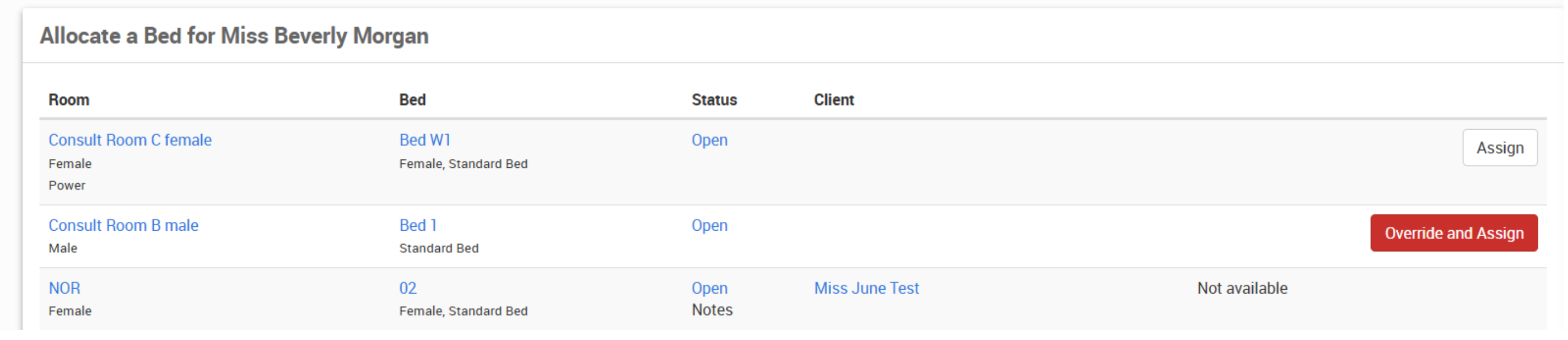Click the Open status for bed 02
1568x340 pixels.
(710, 288)
